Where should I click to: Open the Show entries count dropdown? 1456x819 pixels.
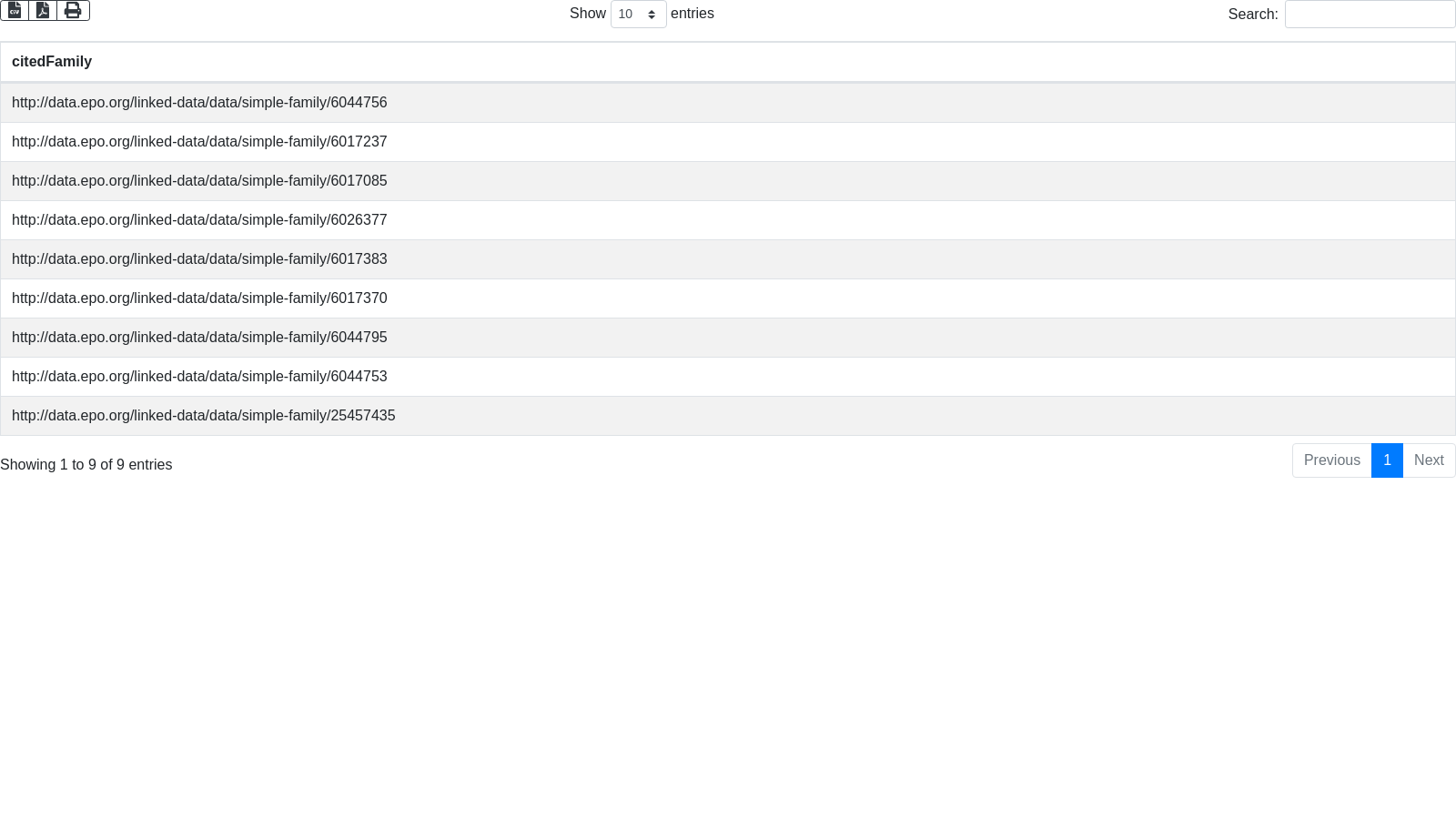(x=638, y=15)
